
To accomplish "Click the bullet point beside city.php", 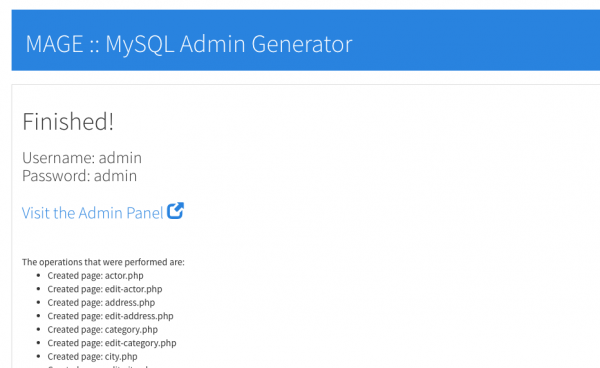I will pyautogui.click(x=38, y=356).
